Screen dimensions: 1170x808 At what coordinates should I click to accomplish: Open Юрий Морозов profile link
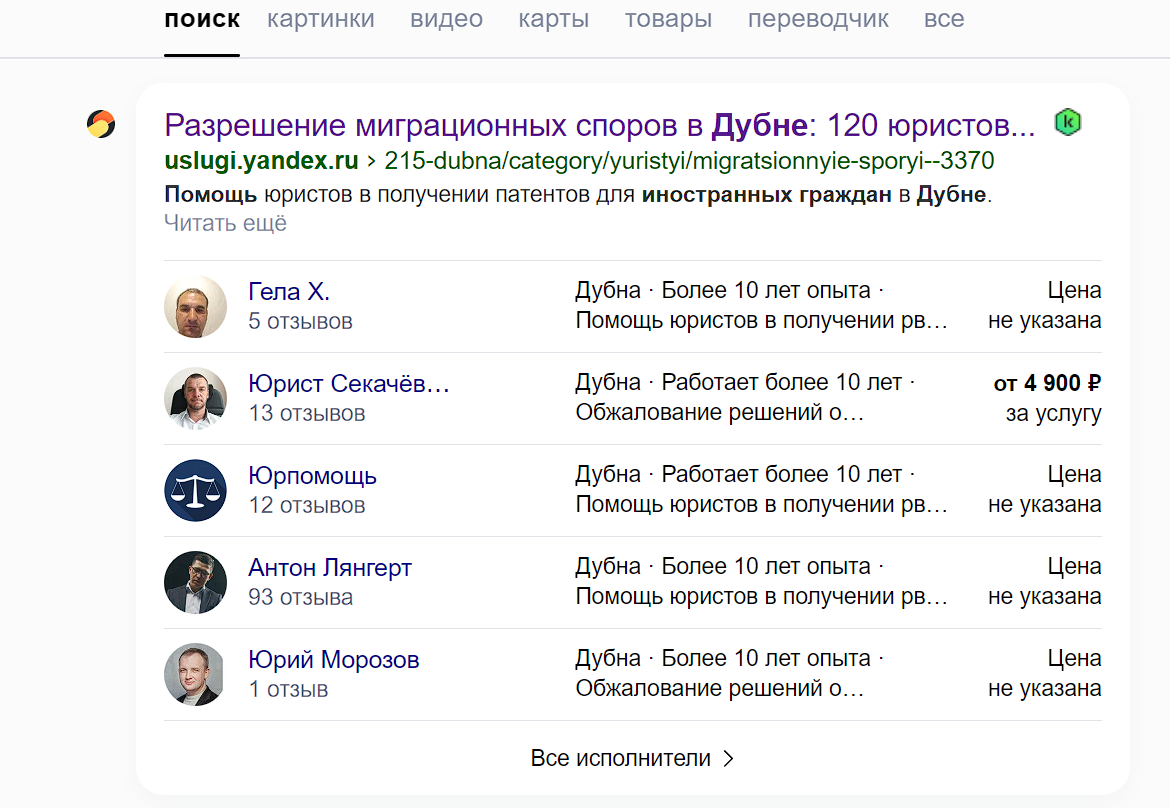(334, 660)
